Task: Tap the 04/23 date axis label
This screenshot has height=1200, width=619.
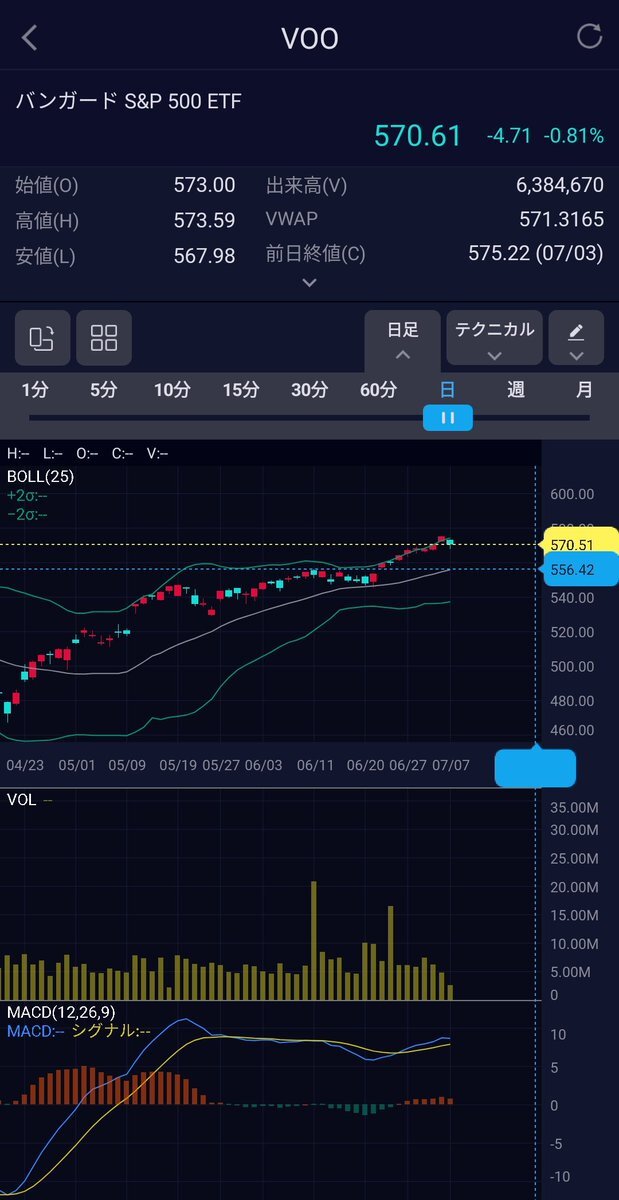Action: 25,765
